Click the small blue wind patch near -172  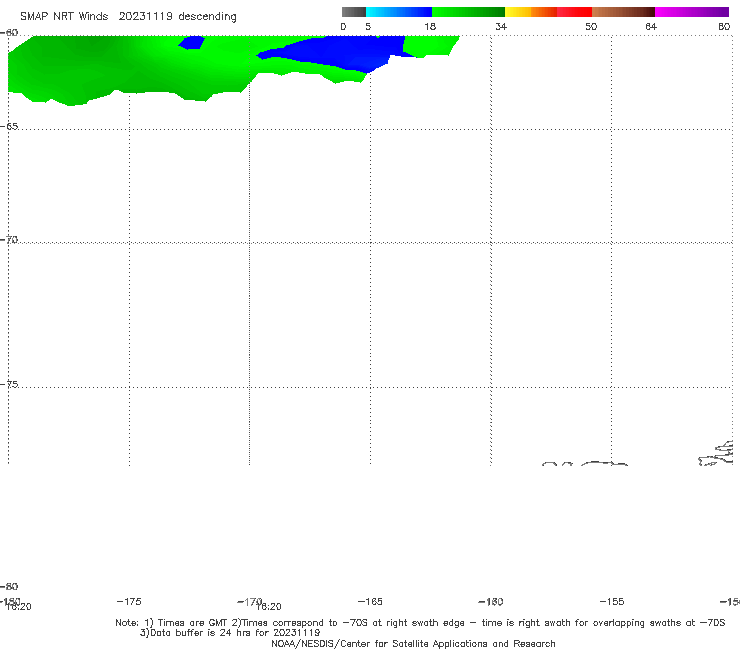191,42
